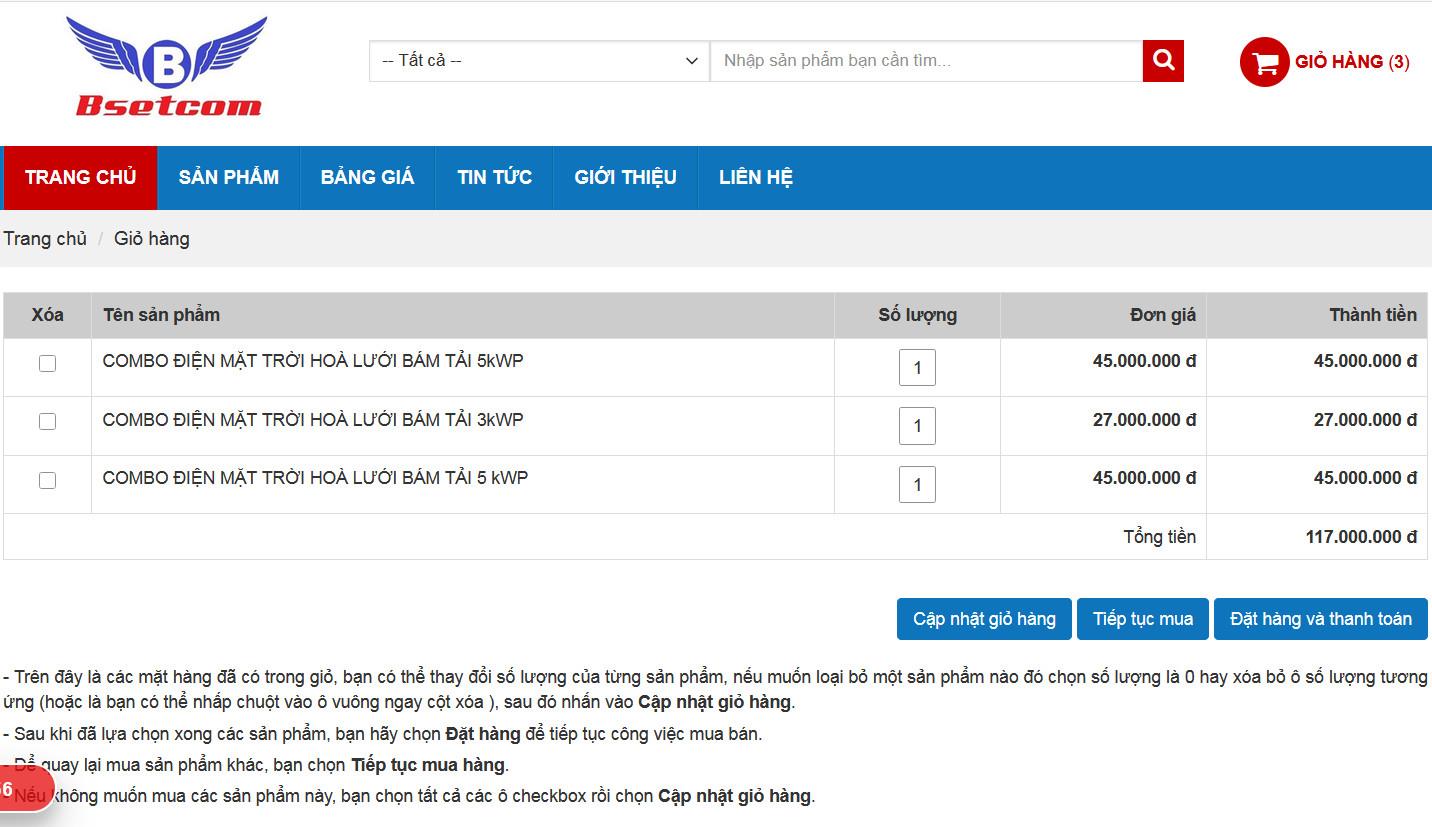Focus the product search input field
Viewport: 1432px width, 827px height.
[925, 61]
